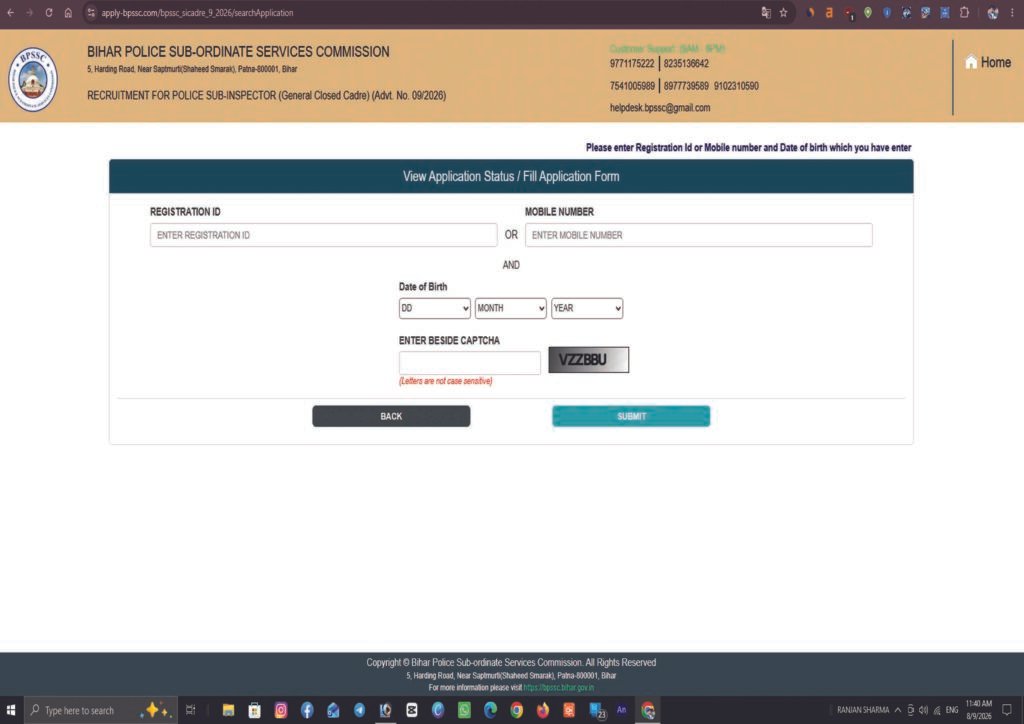This screenshot has width=1024, height=724.
Task: Click the 'View Application Status' panel heading
Action: click(x=511, y=176)
